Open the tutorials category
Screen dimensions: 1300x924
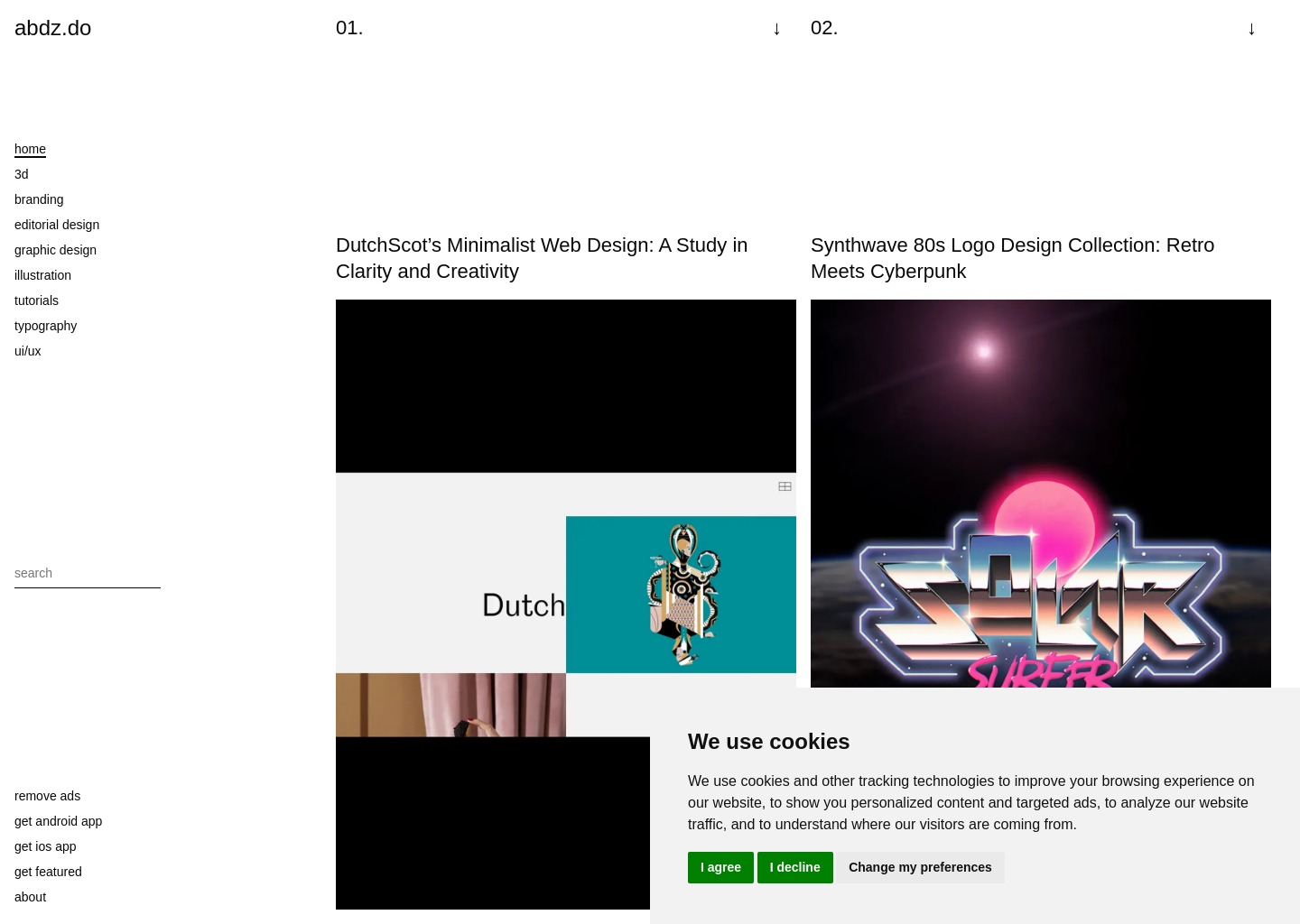36,300
